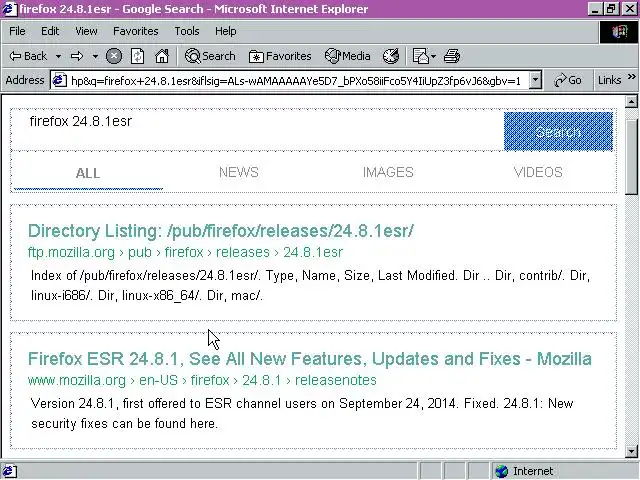Expand the Links toolbar chevron
This screenshot has height=480, width=640.
point(631,77)
